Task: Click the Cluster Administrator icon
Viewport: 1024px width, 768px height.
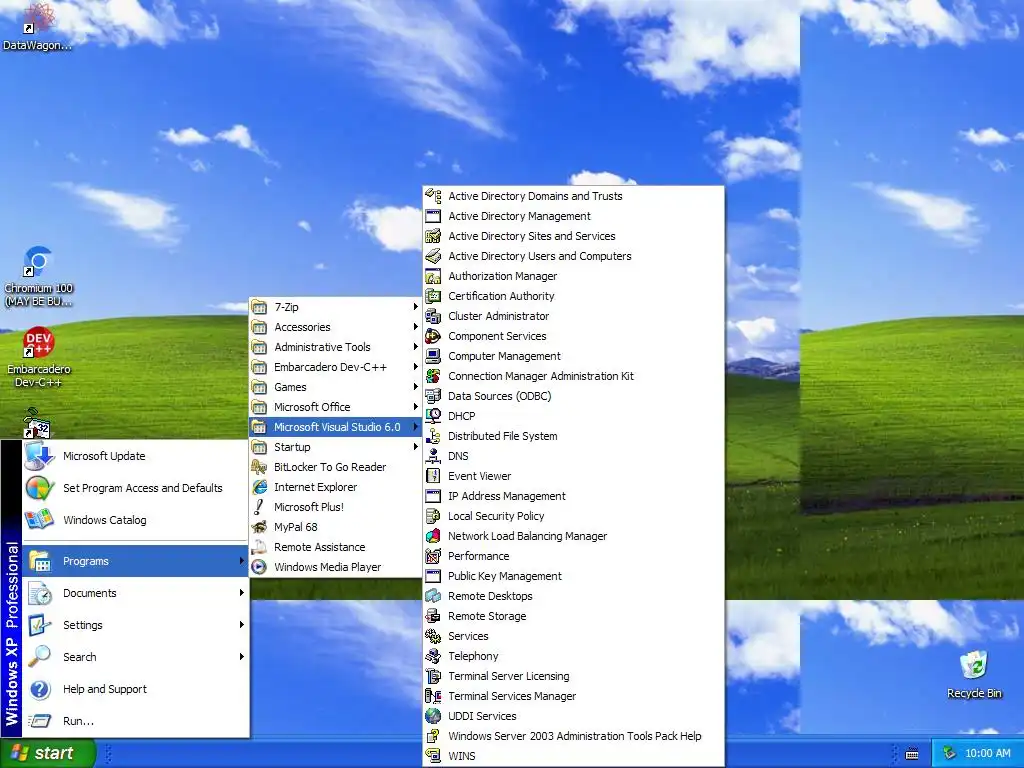Action: (433, 316)
